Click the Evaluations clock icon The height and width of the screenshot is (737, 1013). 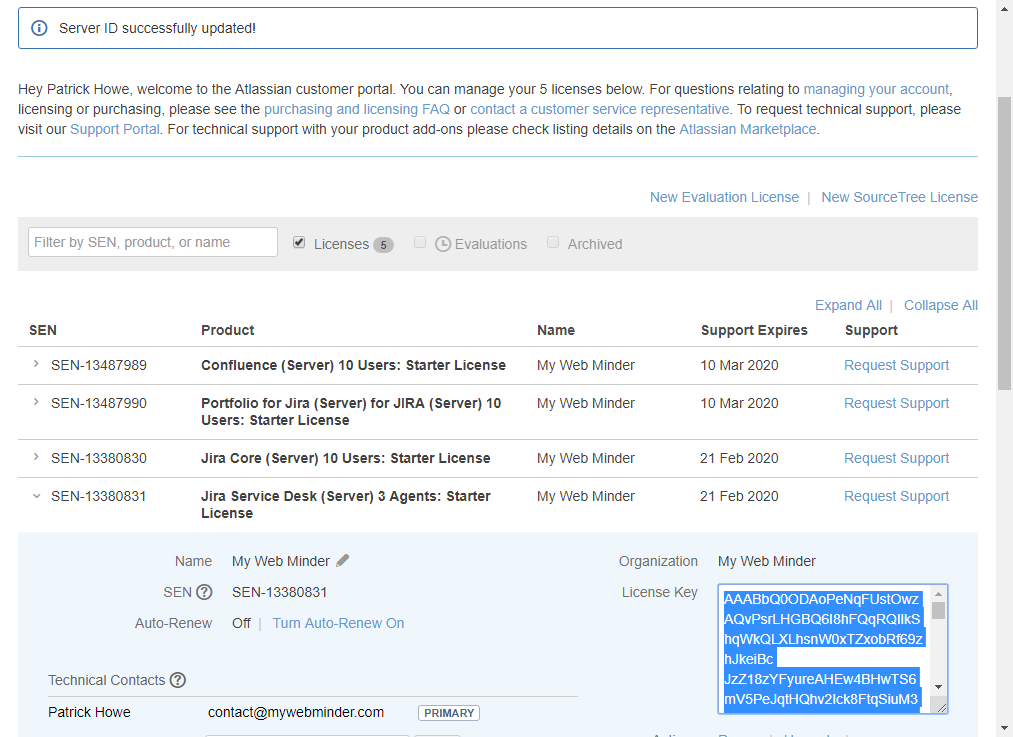pyautogui.click(x=443, y=244)
